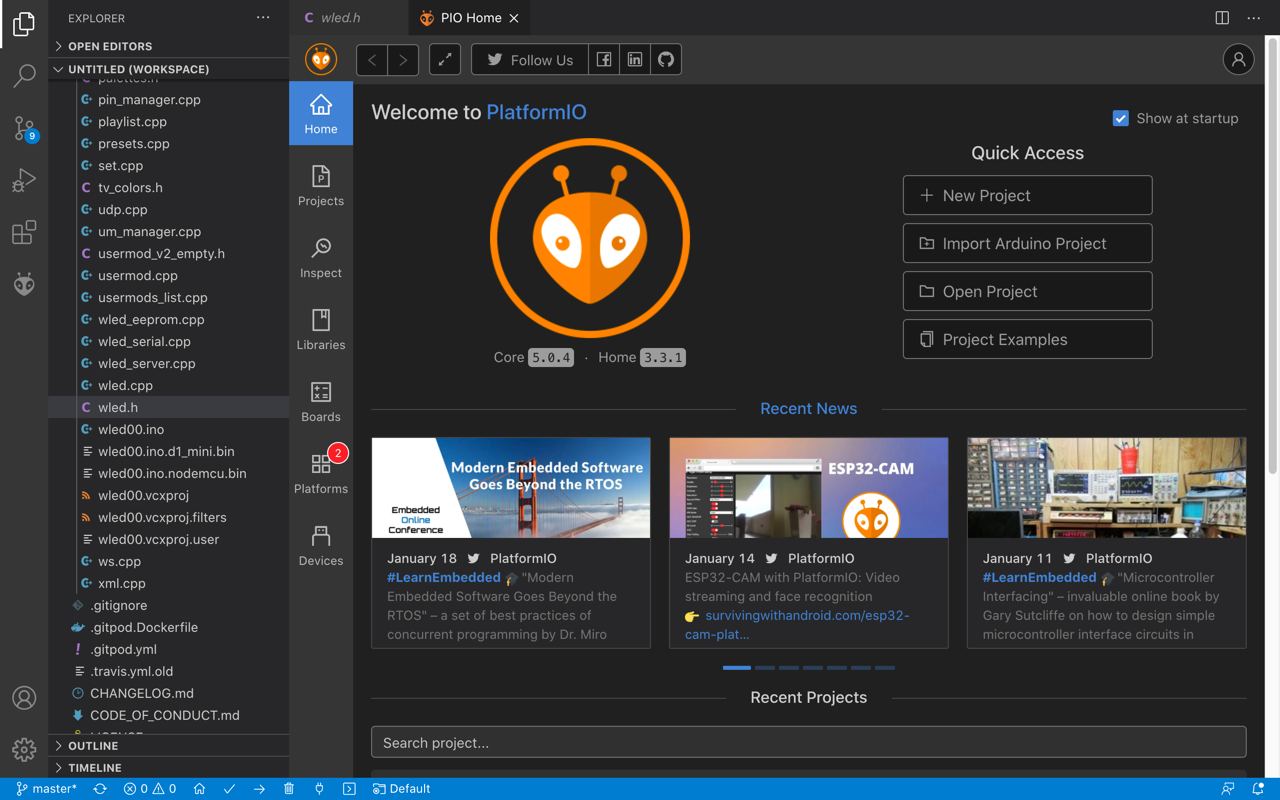Click PlatformIO Upload arrow in status bar
1280x800 pixels.
tap(259, 789)
